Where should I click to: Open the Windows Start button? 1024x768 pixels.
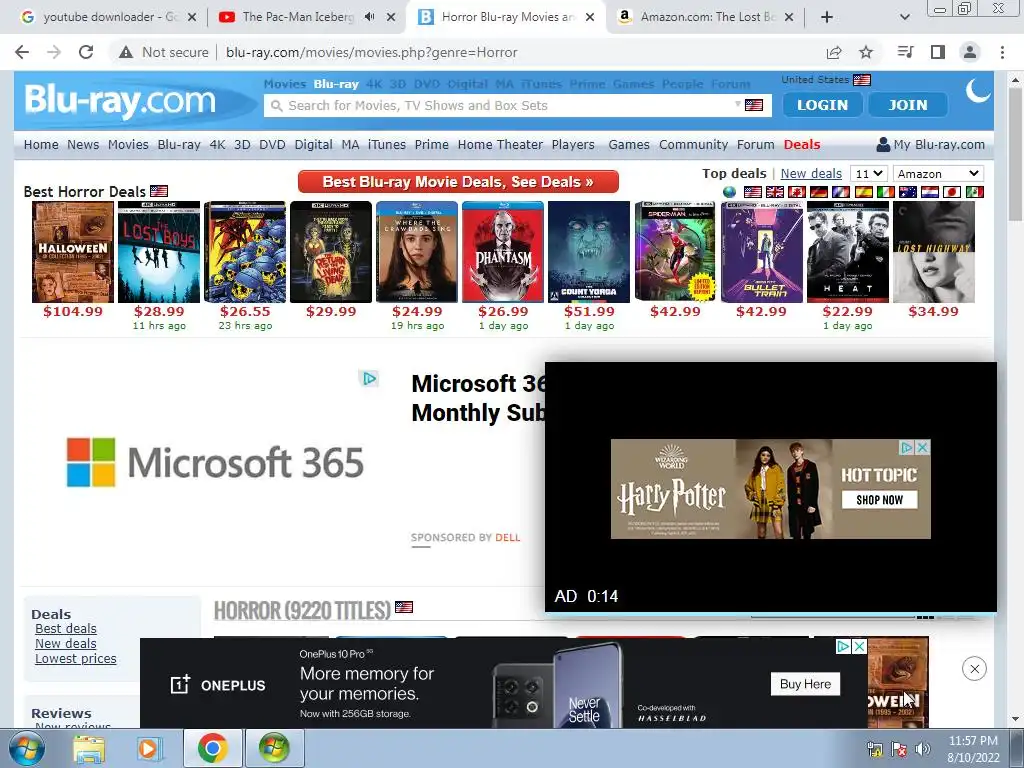coord(26,748)
